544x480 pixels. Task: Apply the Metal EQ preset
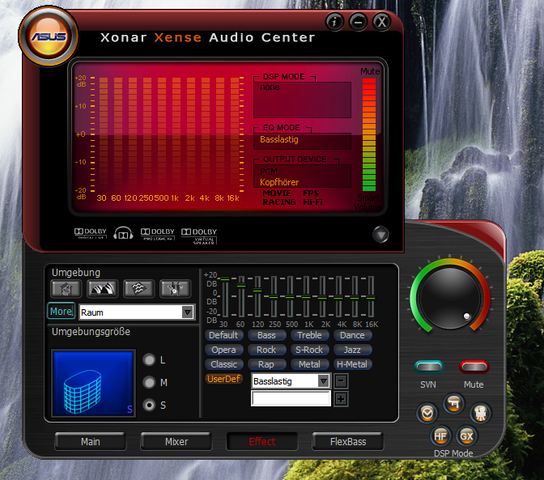(x=309, y=364)
